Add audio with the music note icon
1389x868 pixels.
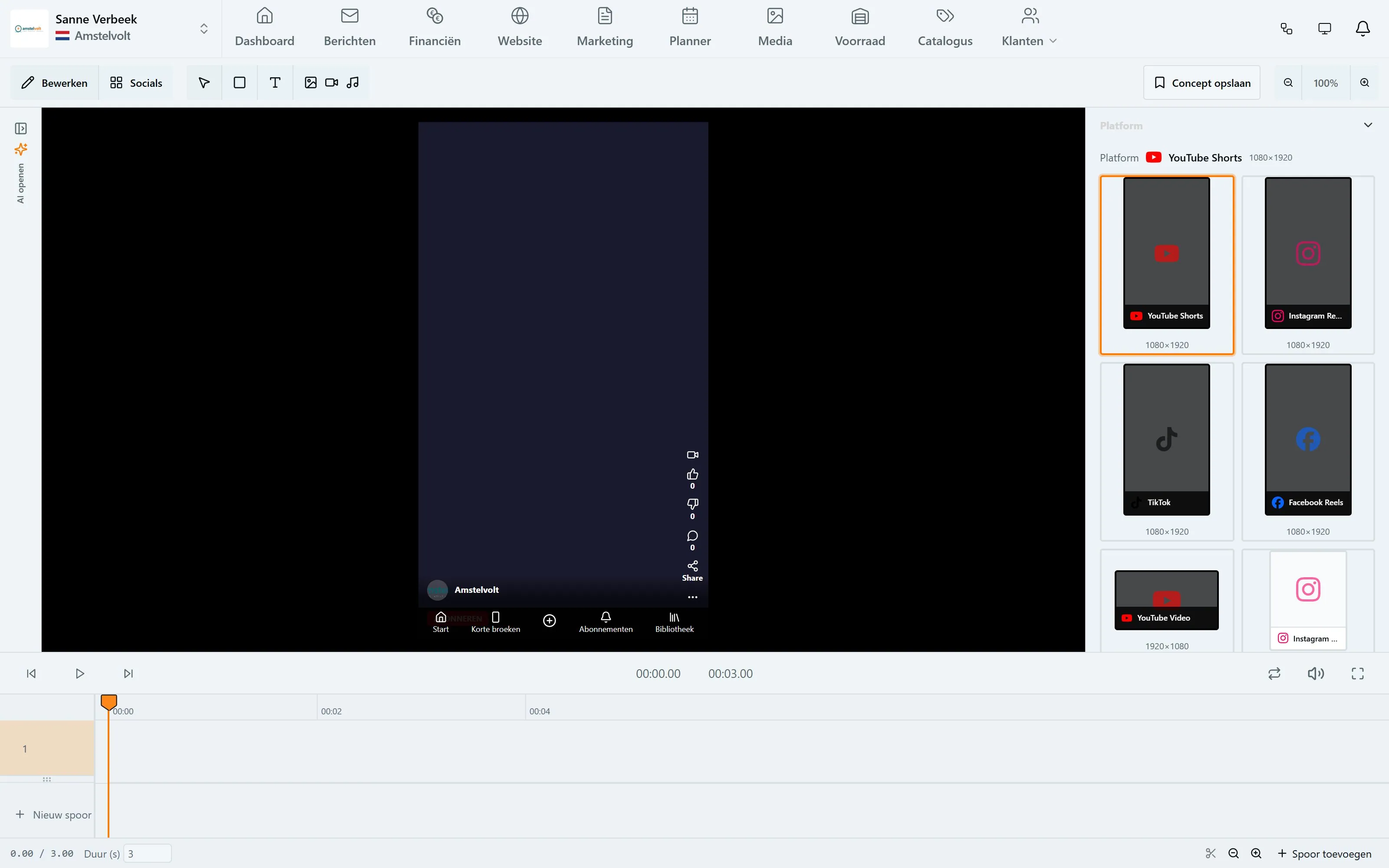click(x=353, y=82)
